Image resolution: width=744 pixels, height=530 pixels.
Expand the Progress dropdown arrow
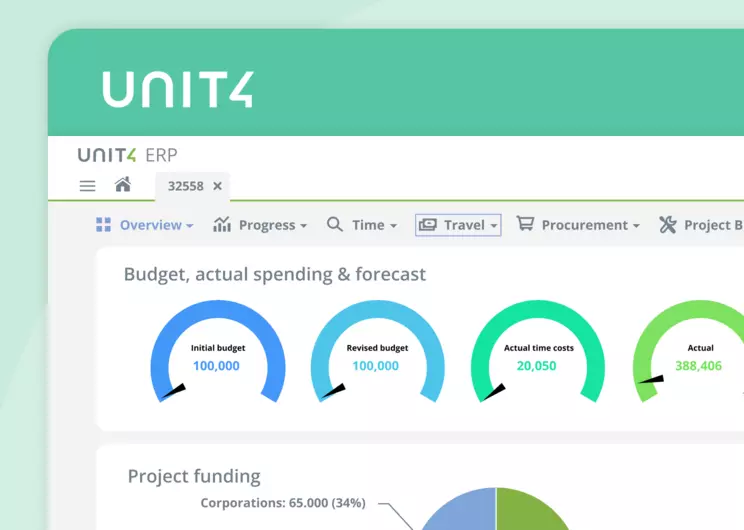pos(303,226)
